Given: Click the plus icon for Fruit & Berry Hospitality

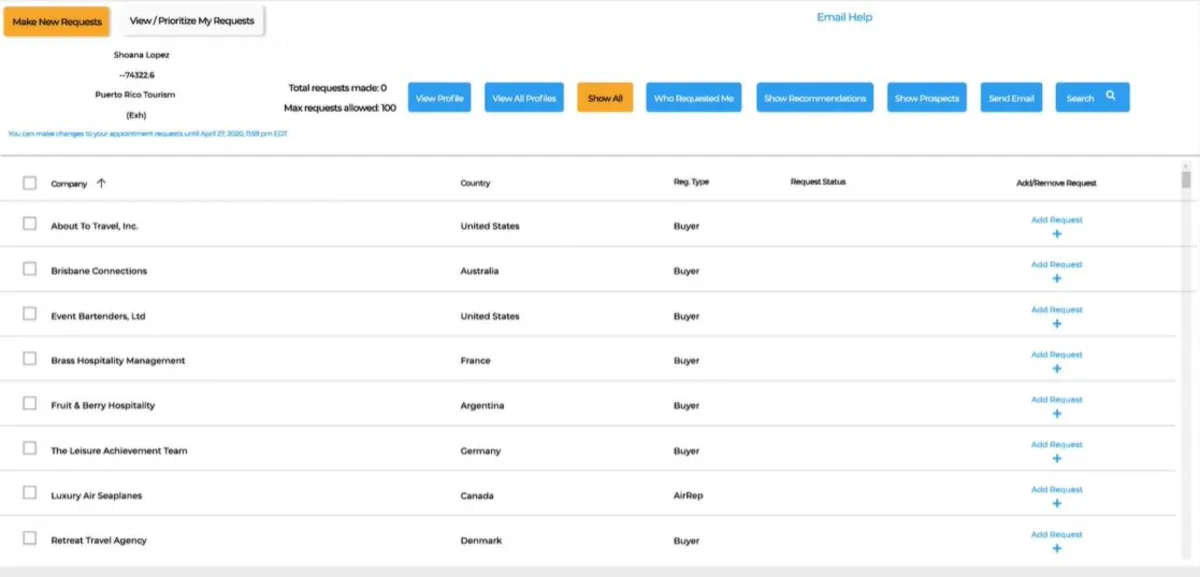Looking at the screenshot, I should (1057, 414).
